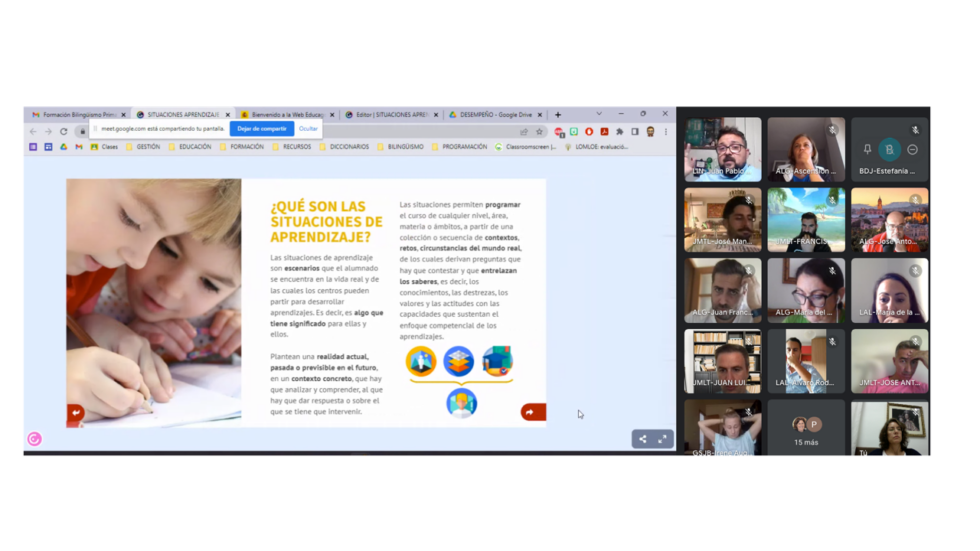Reload the page with the browser refresh button
This screenshot has width=980, height=551.
[x=63, y=131]
